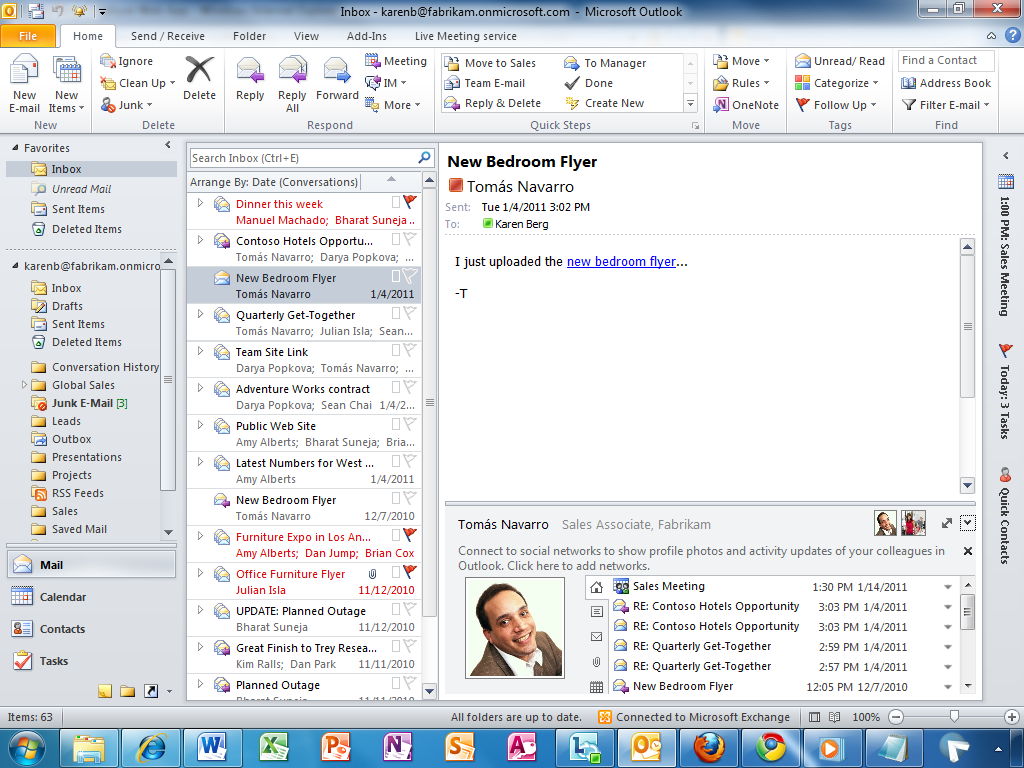Open Microsoft Word from the taskbar

click(x=211, y=748)
